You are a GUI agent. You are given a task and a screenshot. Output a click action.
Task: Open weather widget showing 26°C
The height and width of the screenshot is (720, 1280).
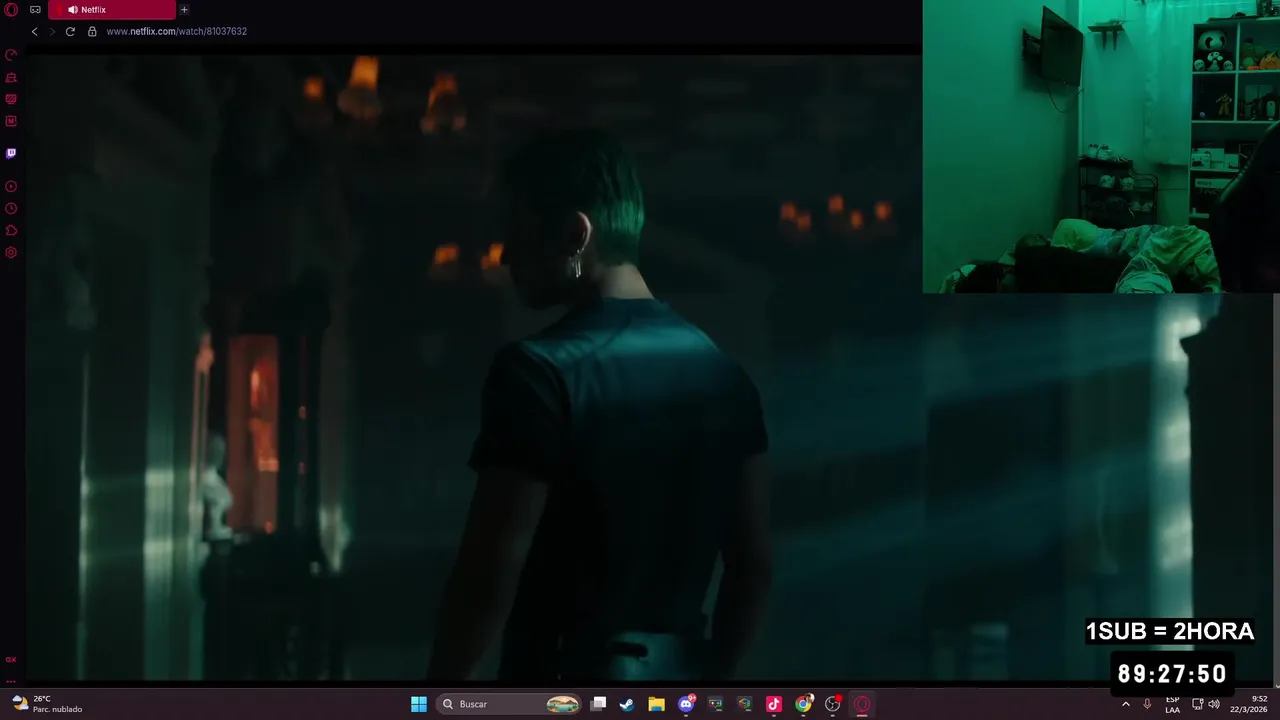point(47,704)
